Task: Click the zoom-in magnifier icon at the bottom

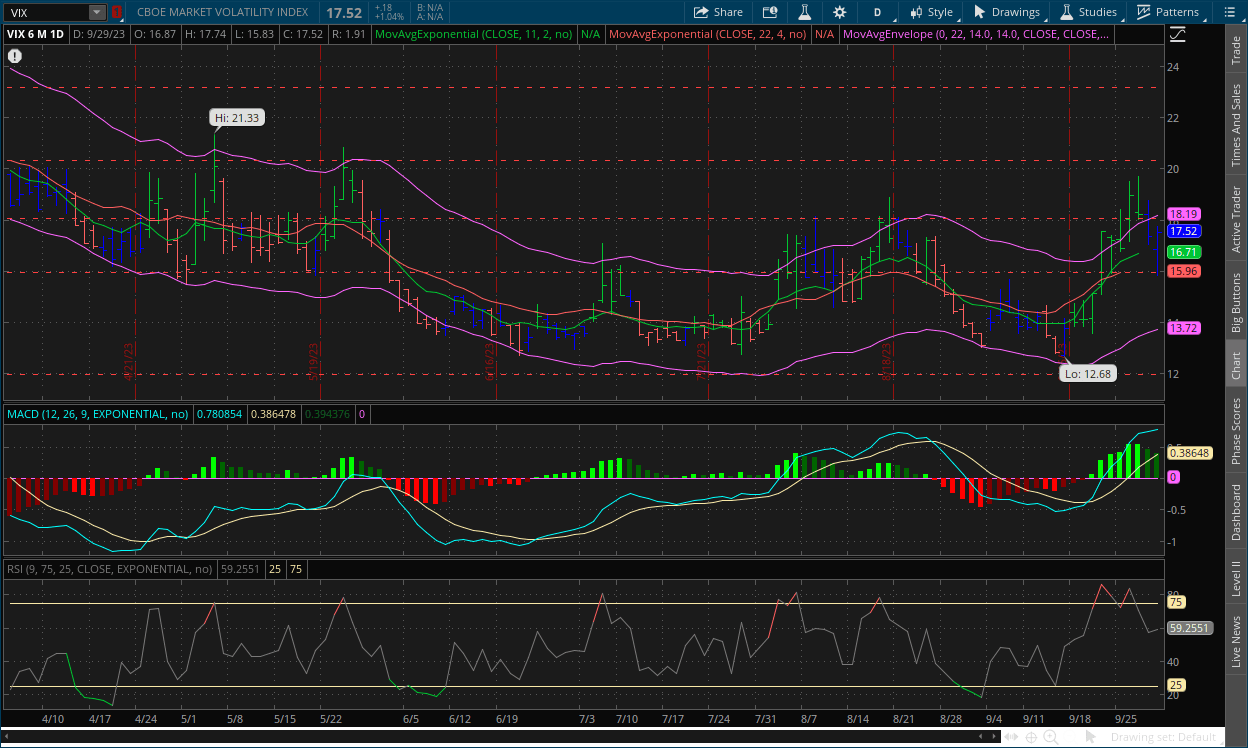Action: pos(1051,737)
